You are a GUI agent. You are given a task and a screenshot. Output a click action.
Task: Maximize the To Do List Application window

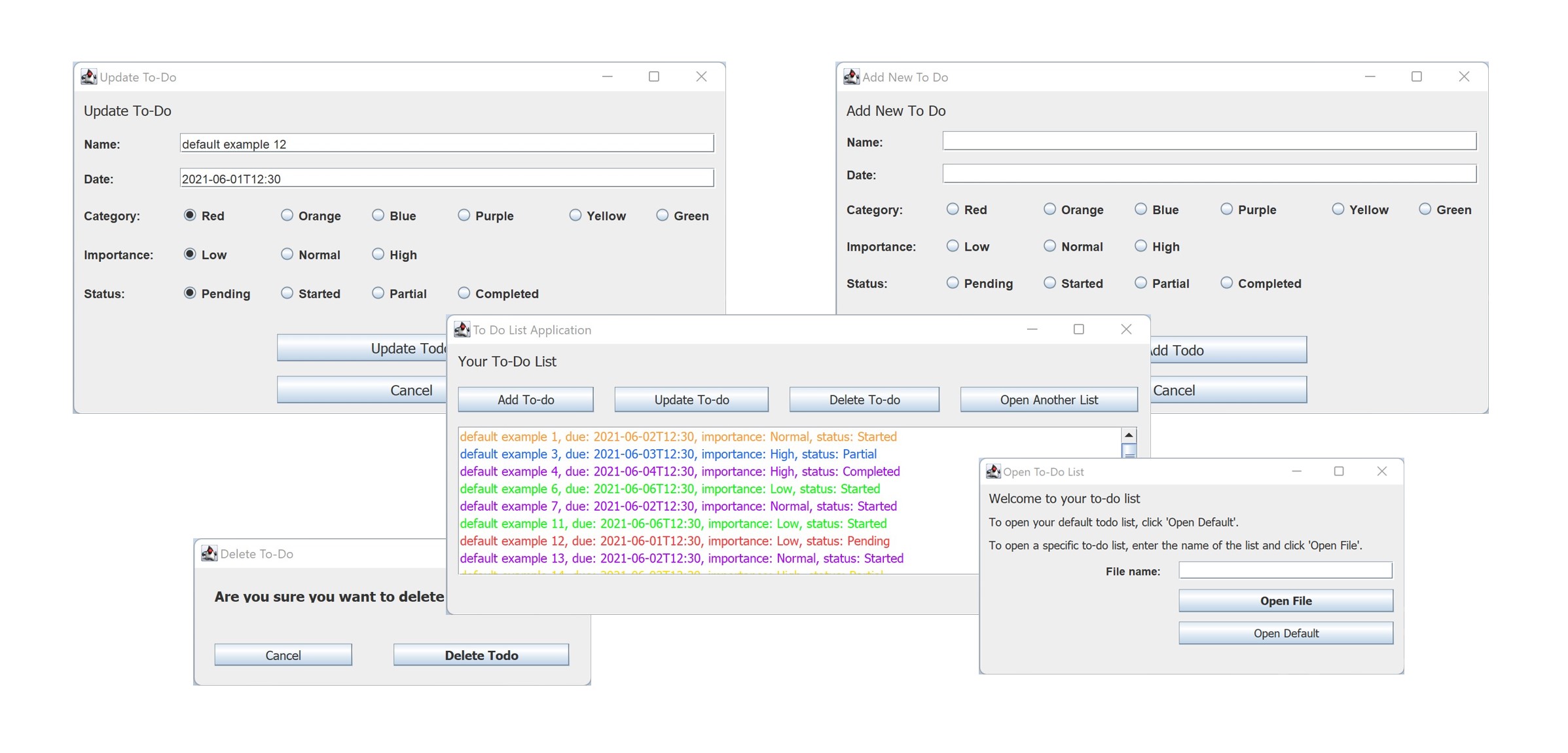pyautogui.click(x=1078, y=329)
